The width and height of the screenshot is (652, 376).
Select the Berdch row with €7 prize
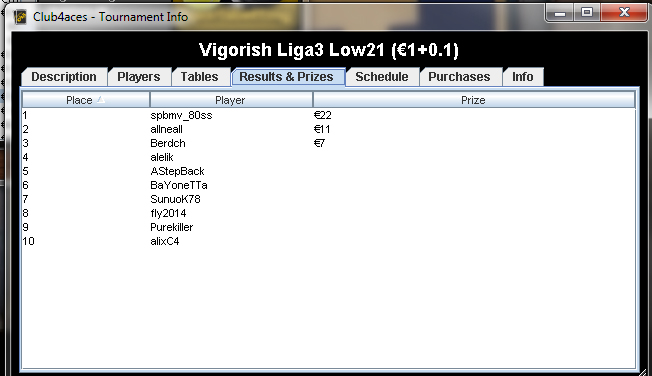[328, 143]
